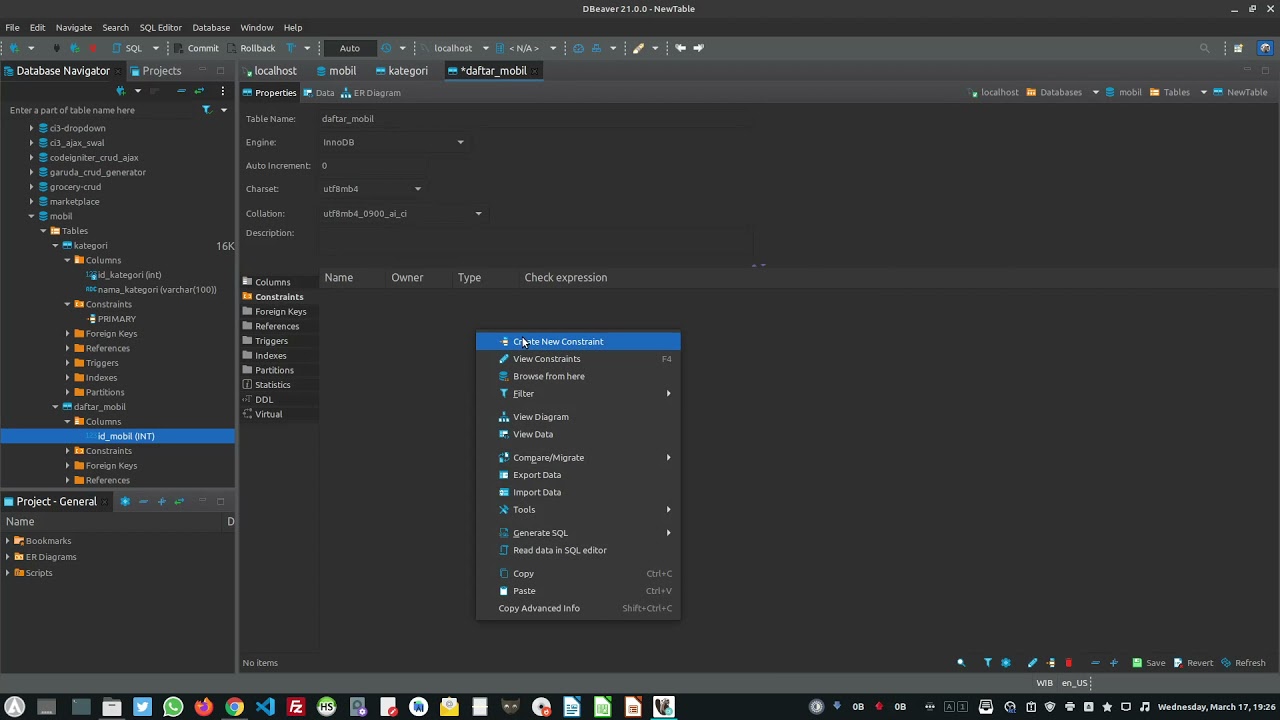Select the Scripts project folder

(32, 573)
